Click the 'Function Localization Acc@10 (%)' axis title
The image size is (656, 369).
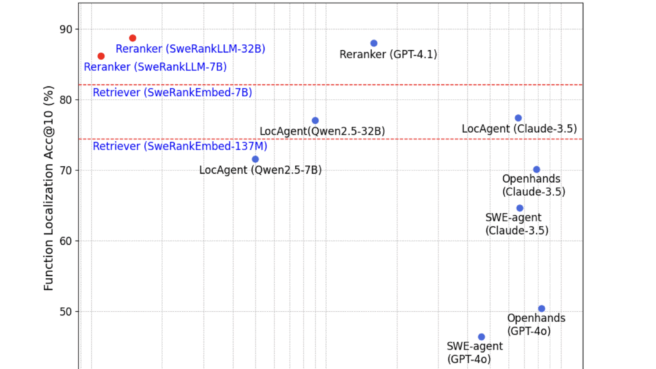tap(49, 188)
